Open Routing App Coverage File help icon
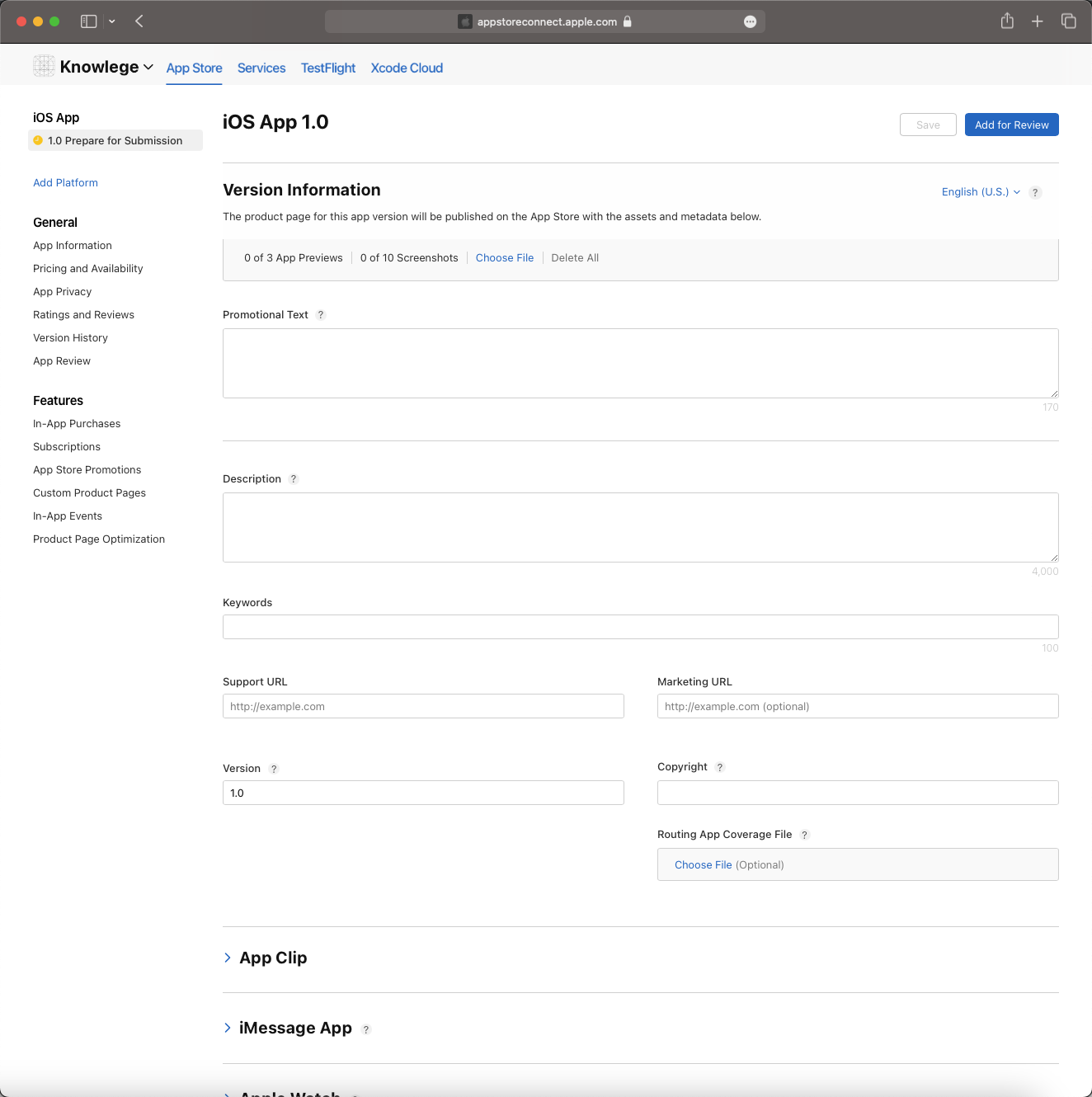The width and height of the screenshot is (1092, 1097). click(x=805, y=835)
